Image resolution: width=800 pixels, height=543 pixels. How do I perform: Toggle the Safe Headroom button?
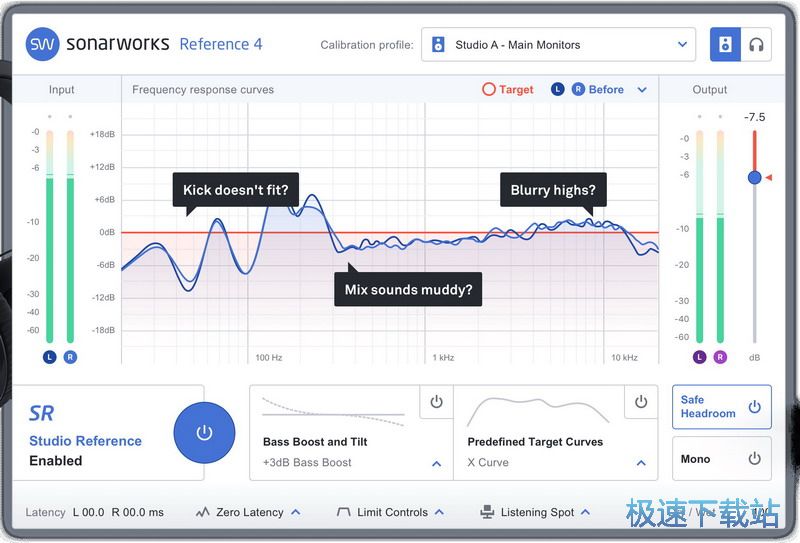[x=721, y=407]
